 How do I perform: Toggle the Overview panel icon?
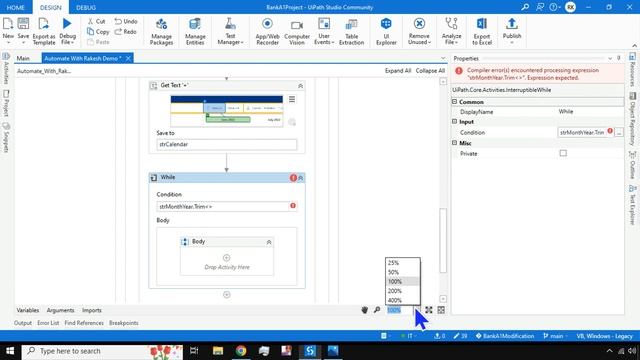point(441,310)
